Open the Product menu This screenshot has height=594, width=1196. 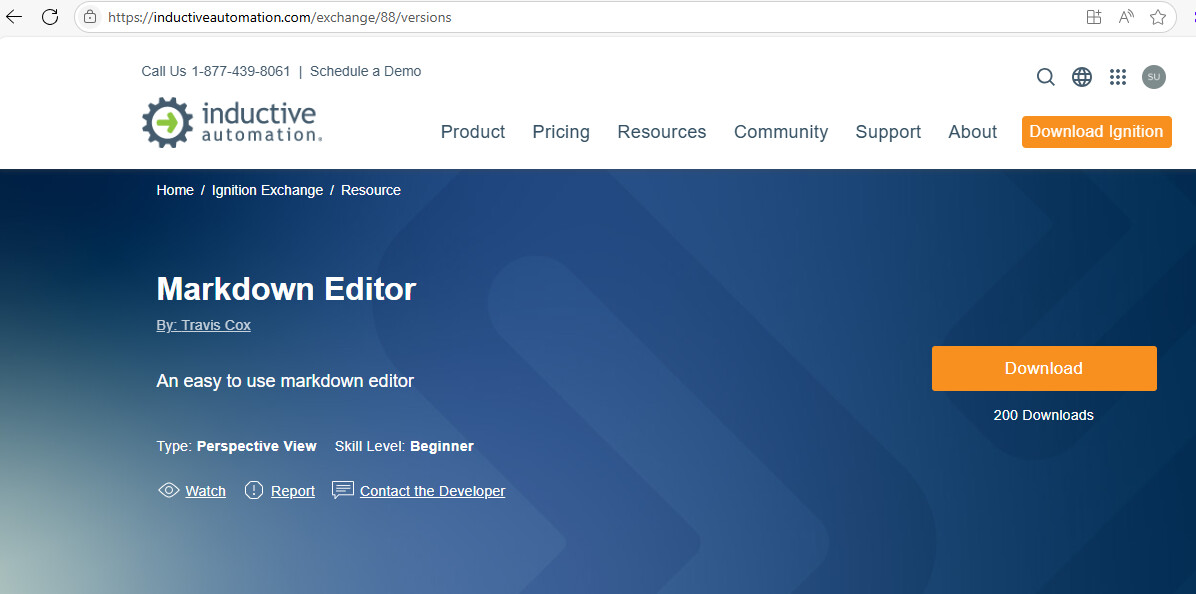[x=473, y=132]
